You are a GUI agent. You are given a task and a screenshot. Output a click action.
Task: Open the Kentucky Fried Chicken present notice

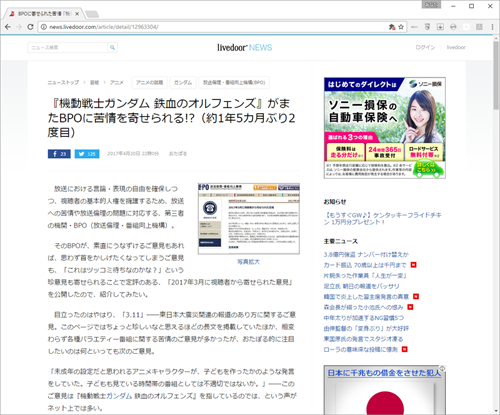coord(383,219)
